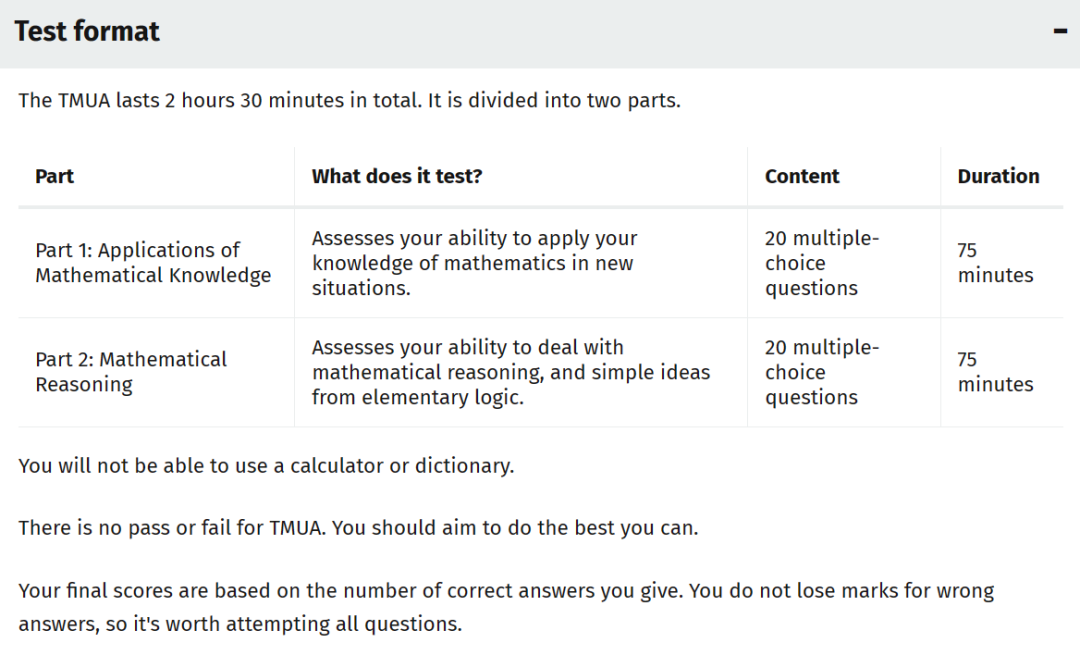Click the Duration column header
The image size is (1080, 655).
coord(998,176)
